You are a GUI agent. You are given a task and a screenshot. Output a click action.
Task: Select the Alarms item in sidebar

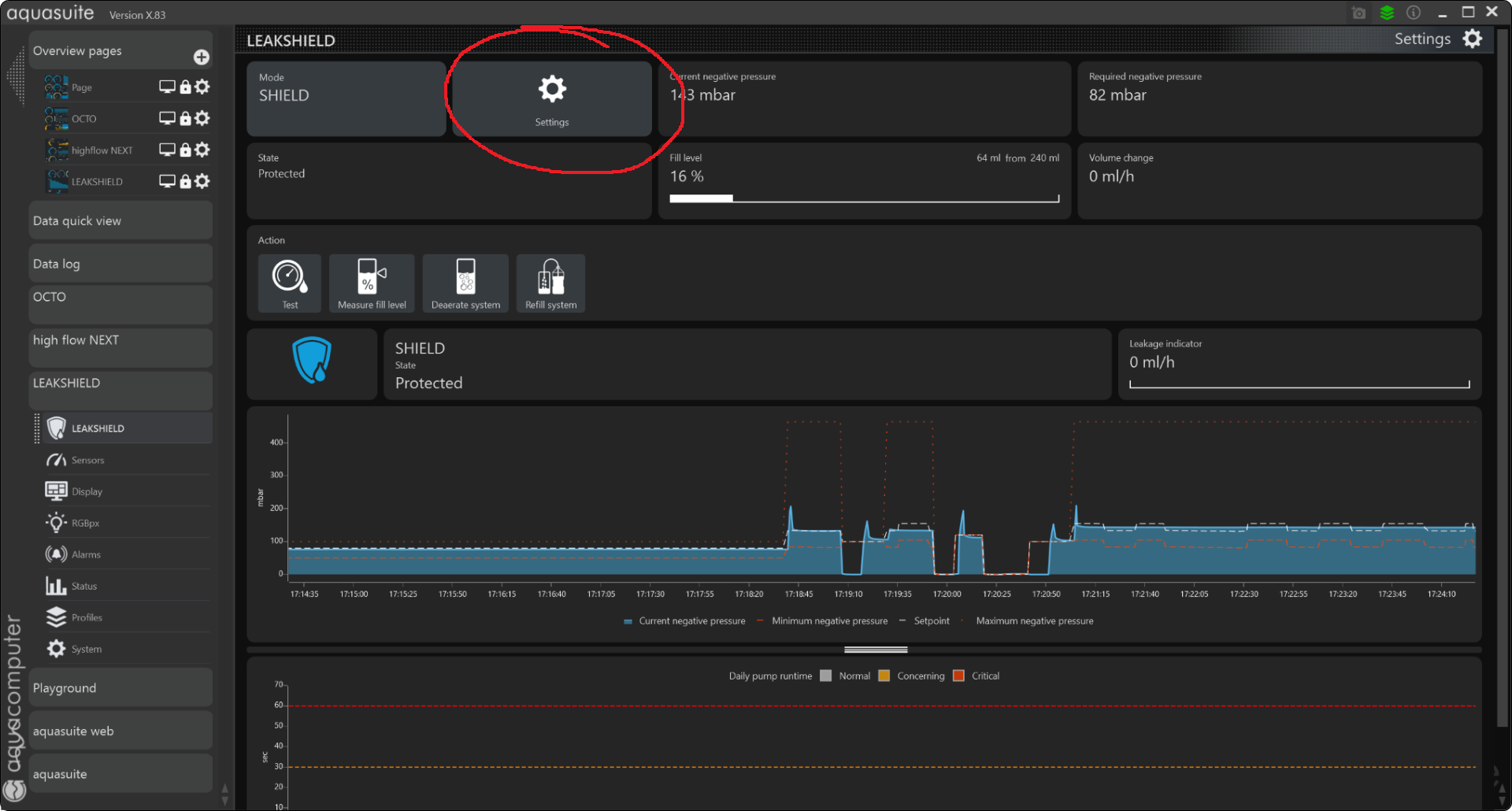point(86,554)
